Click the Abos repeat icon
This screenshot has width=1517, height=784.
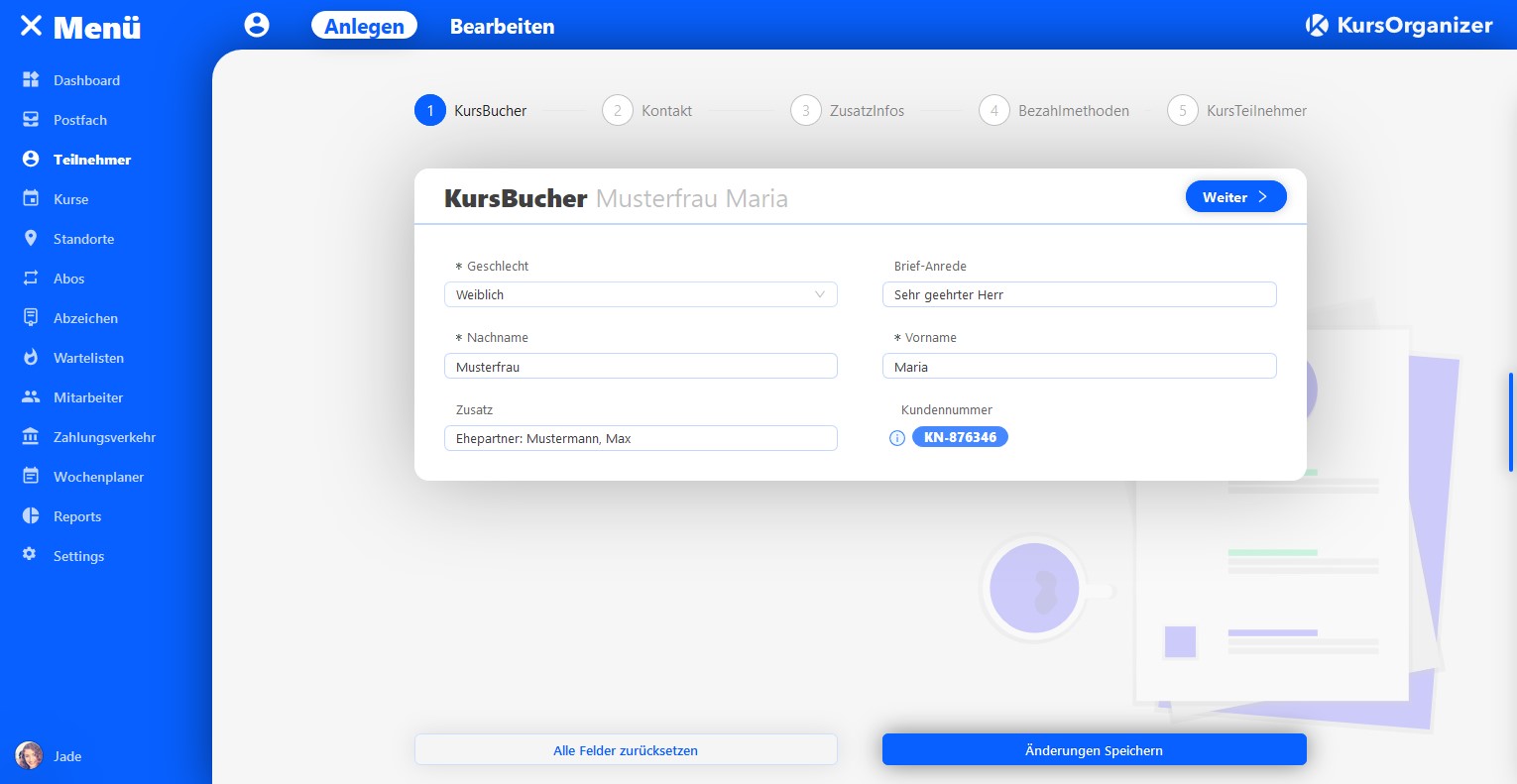pos(31,279)
